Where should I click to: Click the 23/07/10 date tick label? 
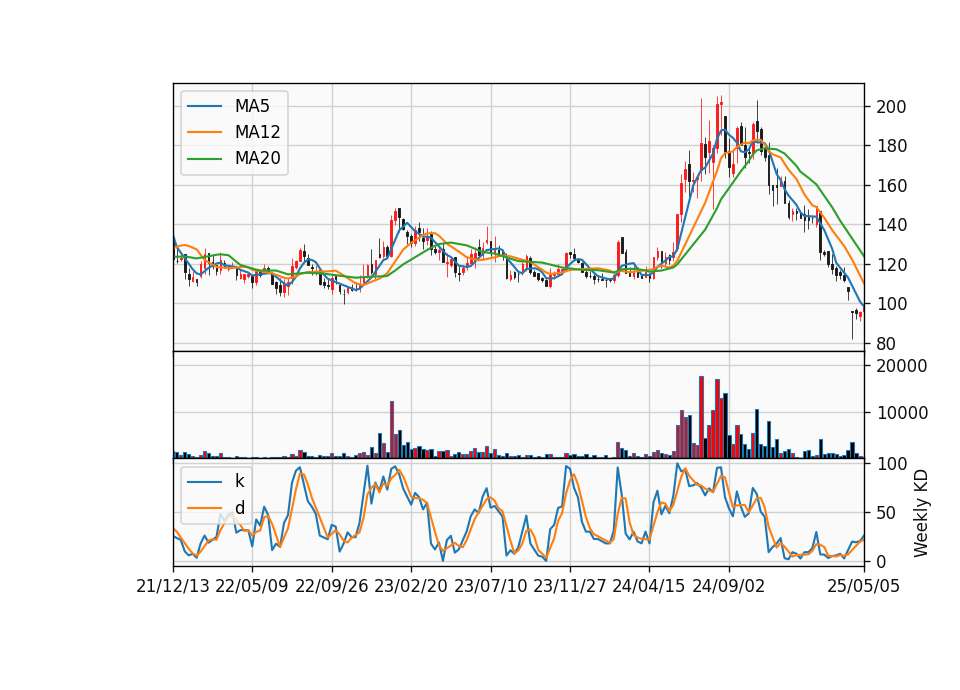(490, 586)
